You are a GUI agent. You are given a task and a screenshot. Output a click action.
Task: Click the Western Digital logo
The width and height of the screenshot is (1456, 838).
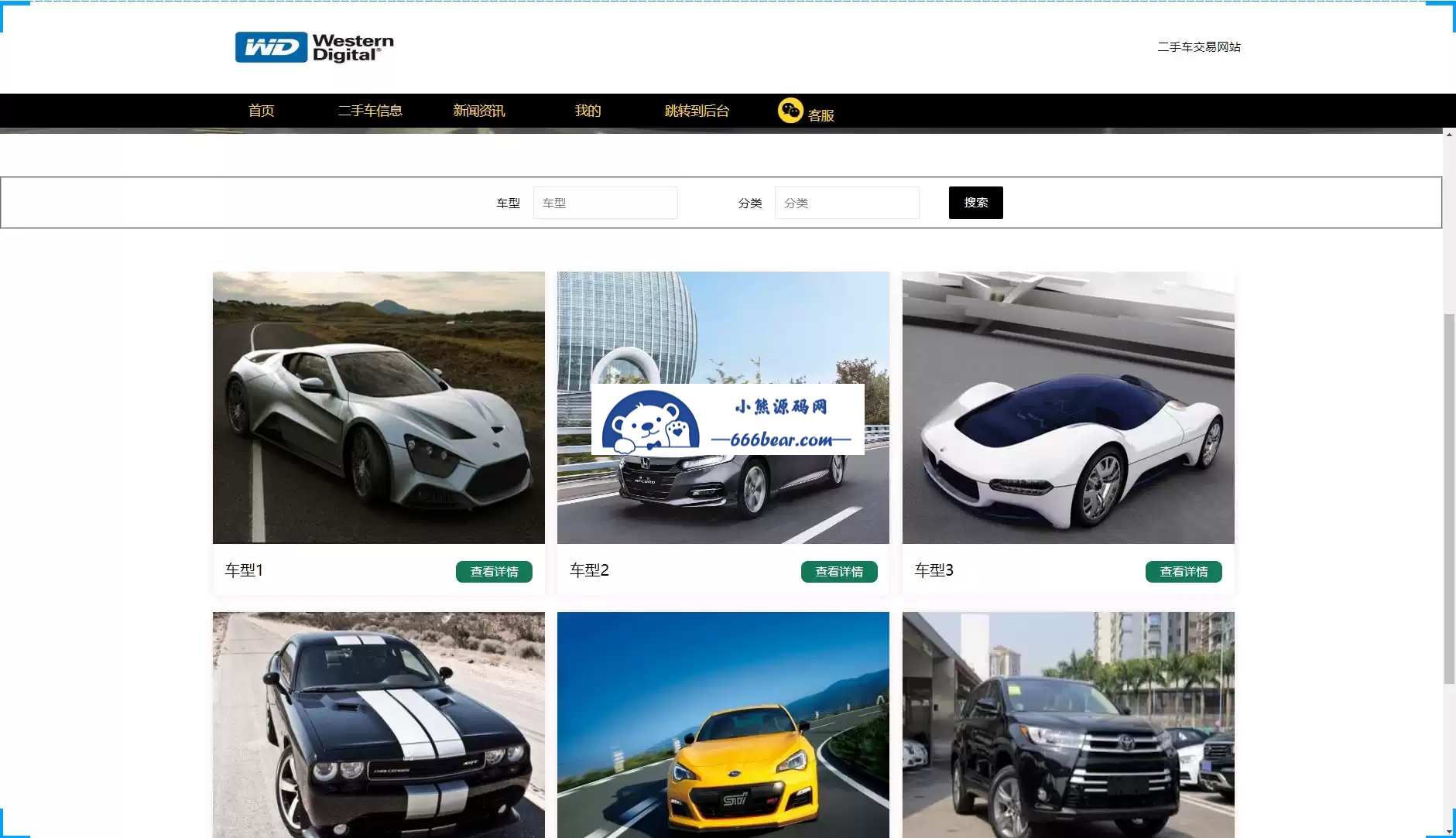click(x=313, y=47)
